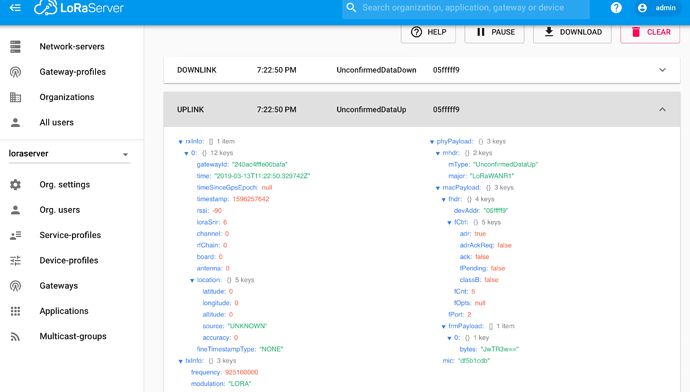Open Org. users page
Viewport: 690px width, 392px height.
click(59, 210)
